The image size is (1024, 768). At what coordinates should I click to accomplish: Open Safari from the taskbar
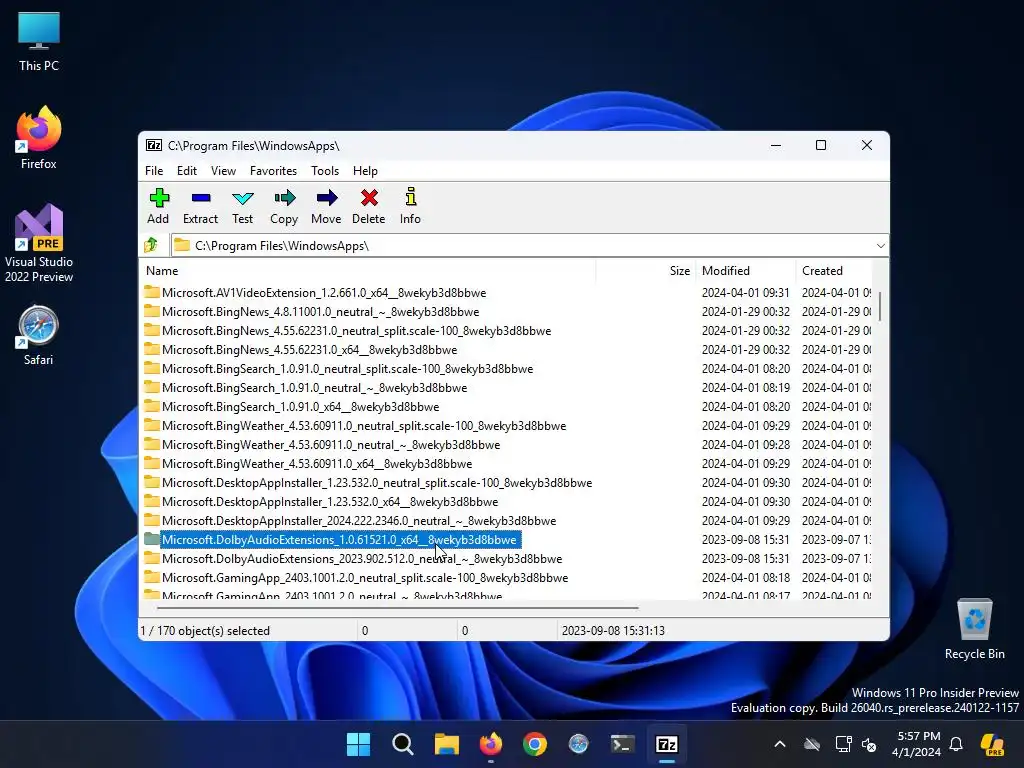(579, 744)
